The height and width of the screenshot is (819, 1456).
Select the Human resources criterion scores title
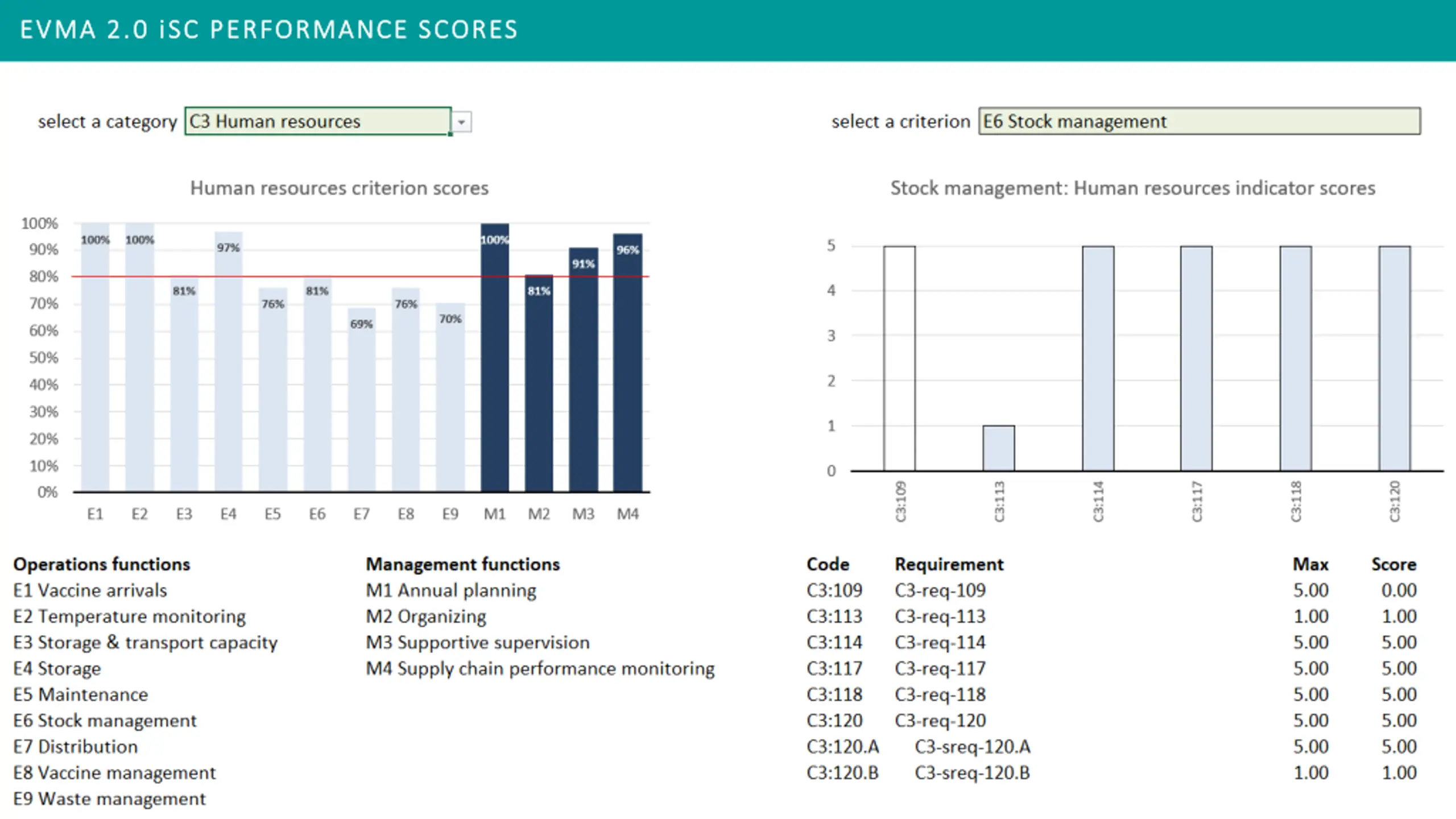339,188
